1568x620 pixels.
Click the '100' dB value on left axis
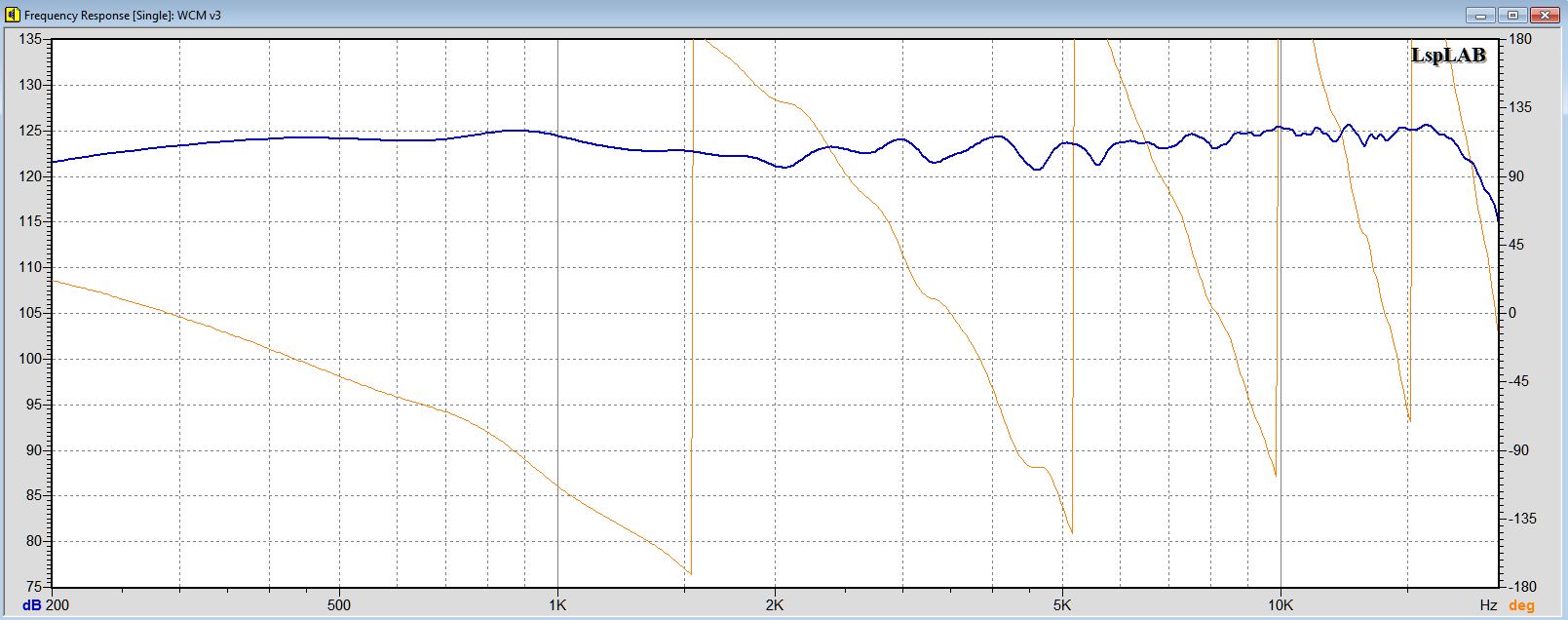pyautogui.click(x=30, y=359)
